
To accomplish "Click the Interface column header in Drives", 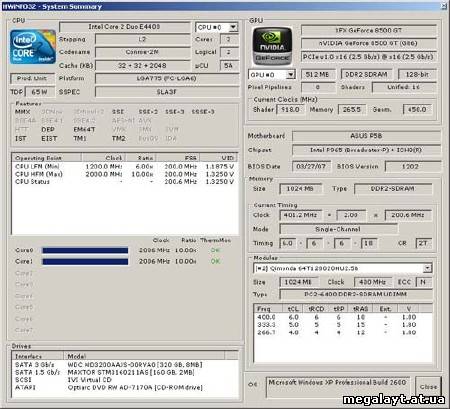I will tap(38, 356).
